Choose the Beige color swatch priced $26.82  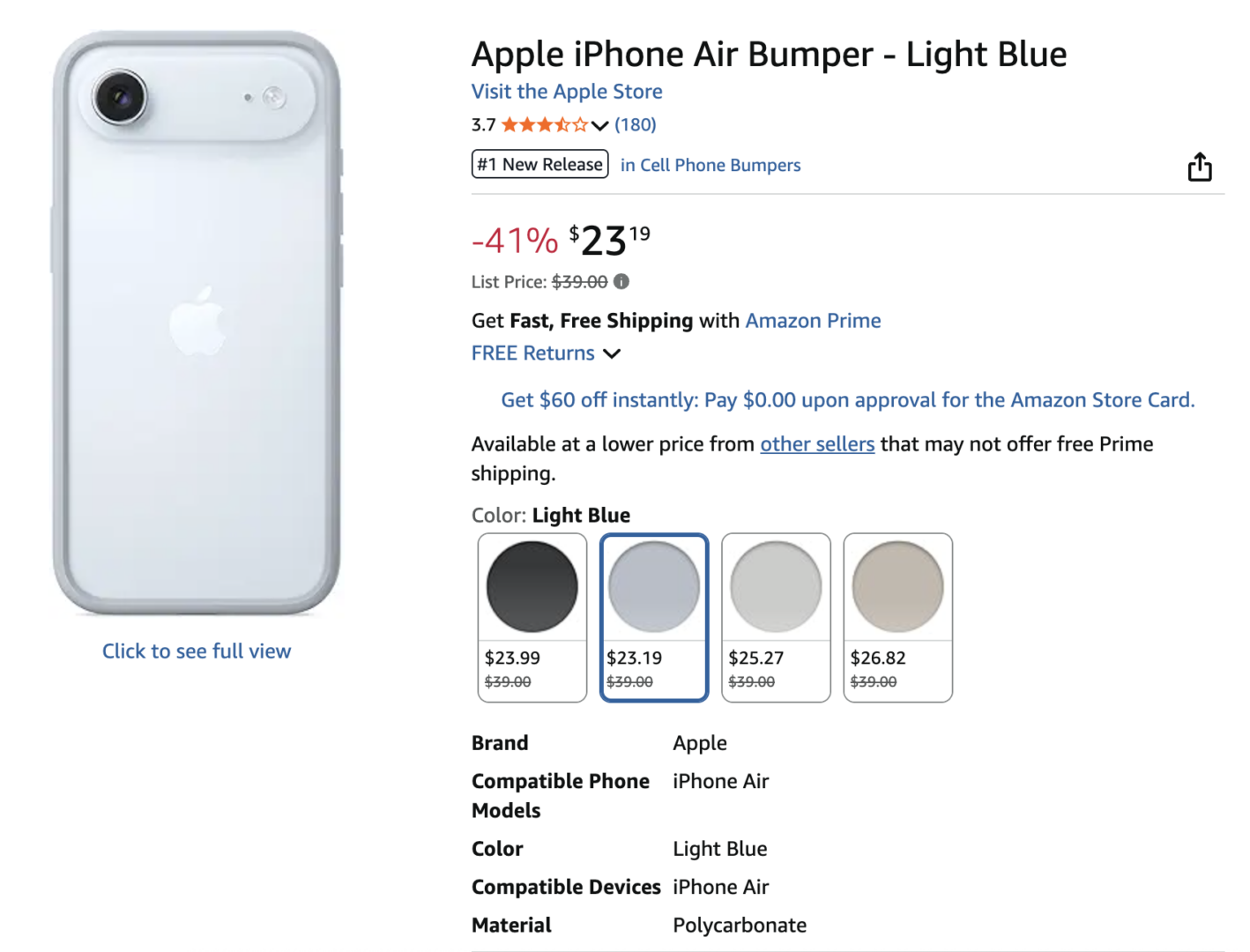897,584
